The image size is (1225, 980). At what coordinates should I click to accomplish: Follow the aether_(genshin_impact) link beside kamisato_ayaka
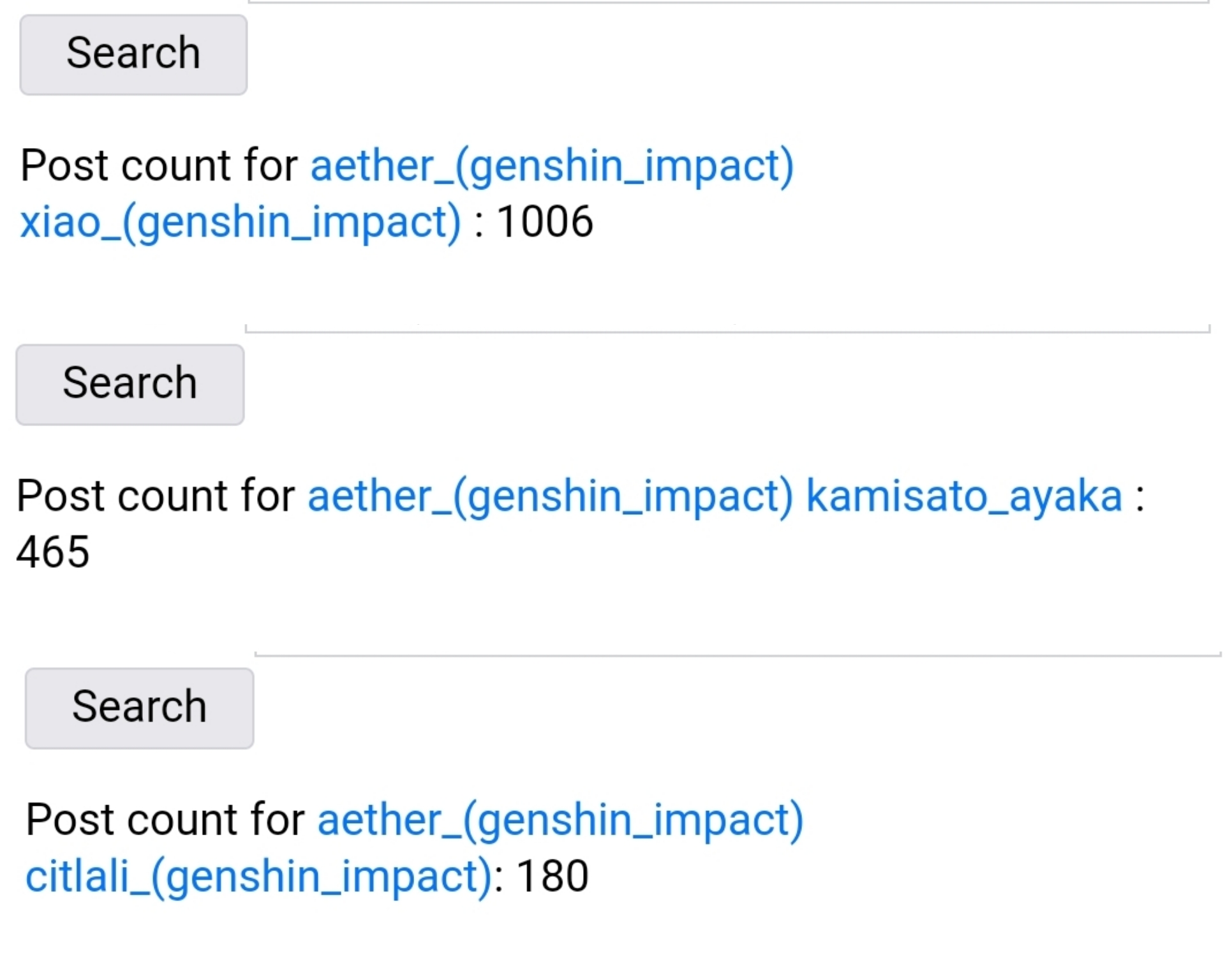coord(550,496)
